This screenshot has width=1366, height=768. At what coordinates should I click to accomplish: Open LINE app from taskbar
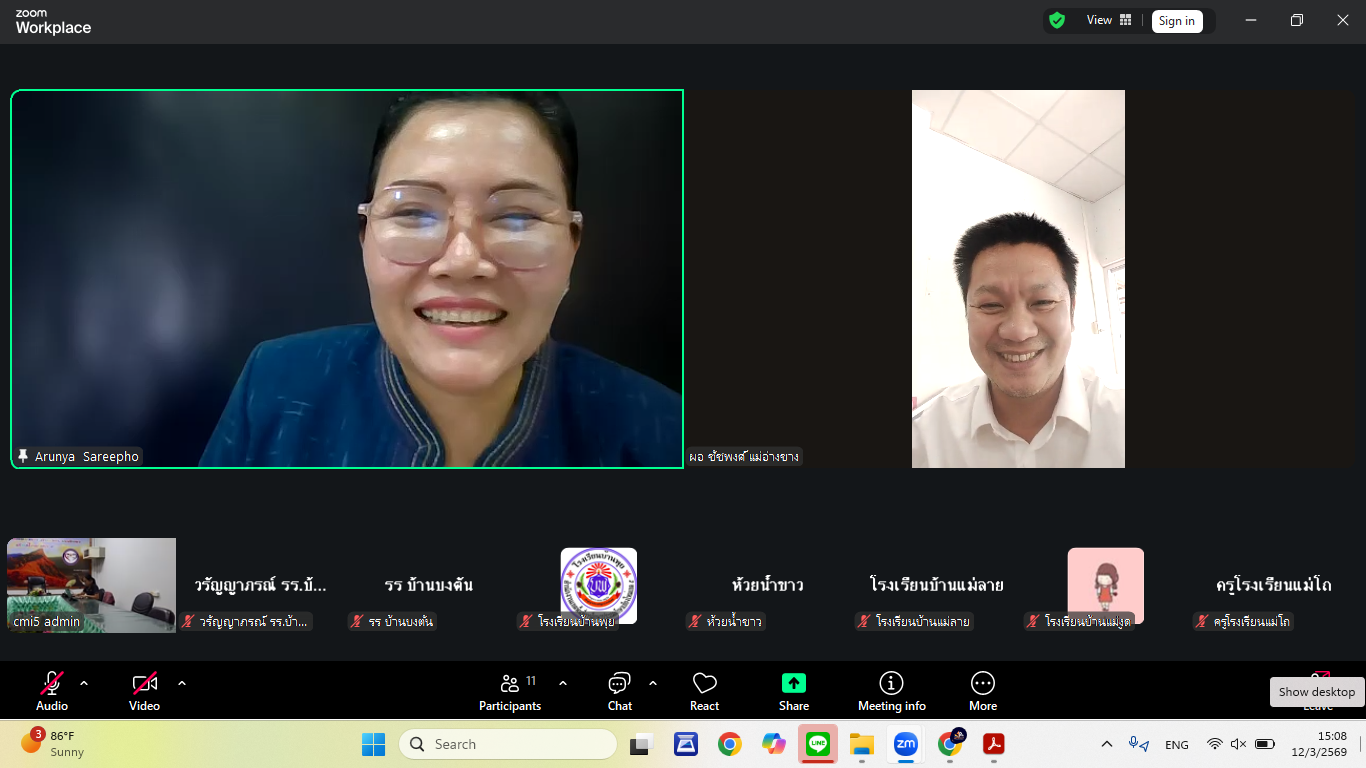[818, 744]
